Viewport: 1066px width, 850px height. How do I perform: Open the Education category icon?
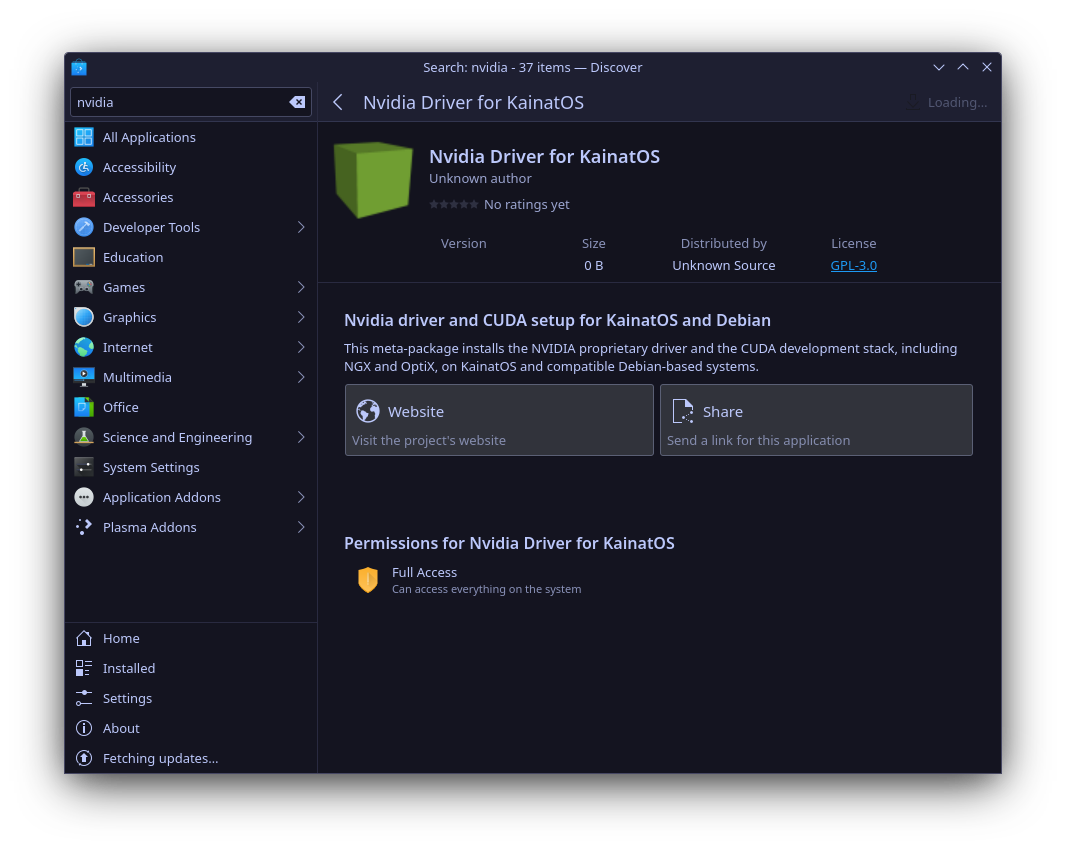pyautogui.click(x=84, y=257)
